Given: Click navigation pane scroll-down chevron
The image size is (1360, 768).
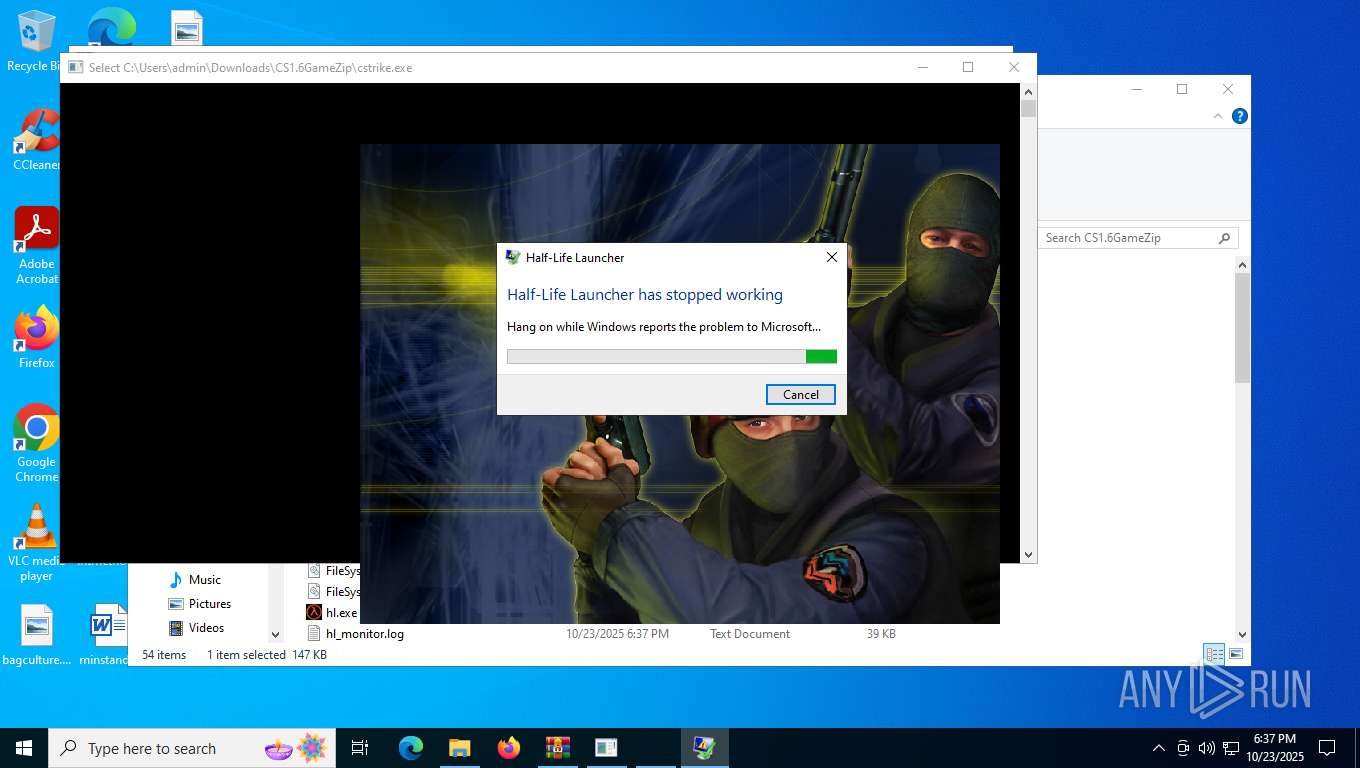Looking at the screenshot, I should pyautogui.click(x=276, y=634).
